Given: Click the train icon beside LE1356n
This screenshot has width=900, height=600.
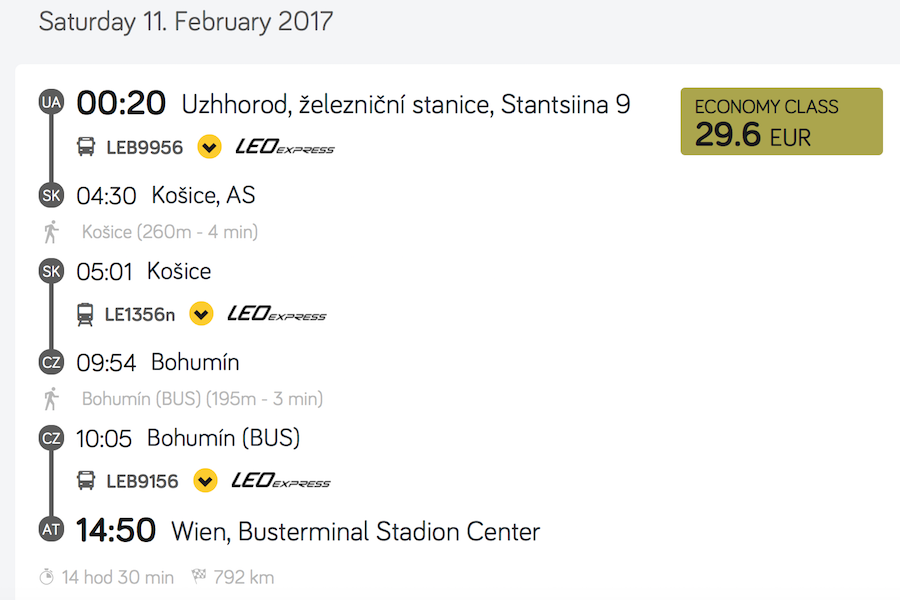Looking at the screenshot, I should click(86, 314).
